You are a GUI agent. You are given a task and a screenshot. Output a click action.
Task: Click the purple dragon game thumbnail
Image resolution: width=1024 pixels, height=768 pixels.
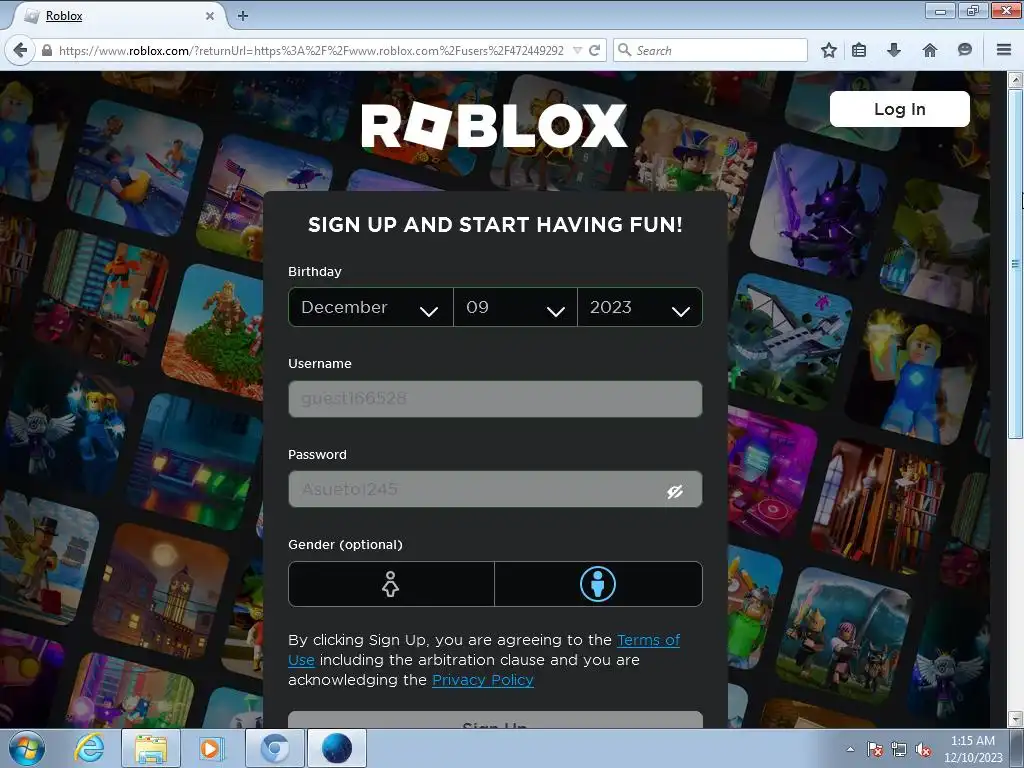pyautogui.click(x=819, y=212)
